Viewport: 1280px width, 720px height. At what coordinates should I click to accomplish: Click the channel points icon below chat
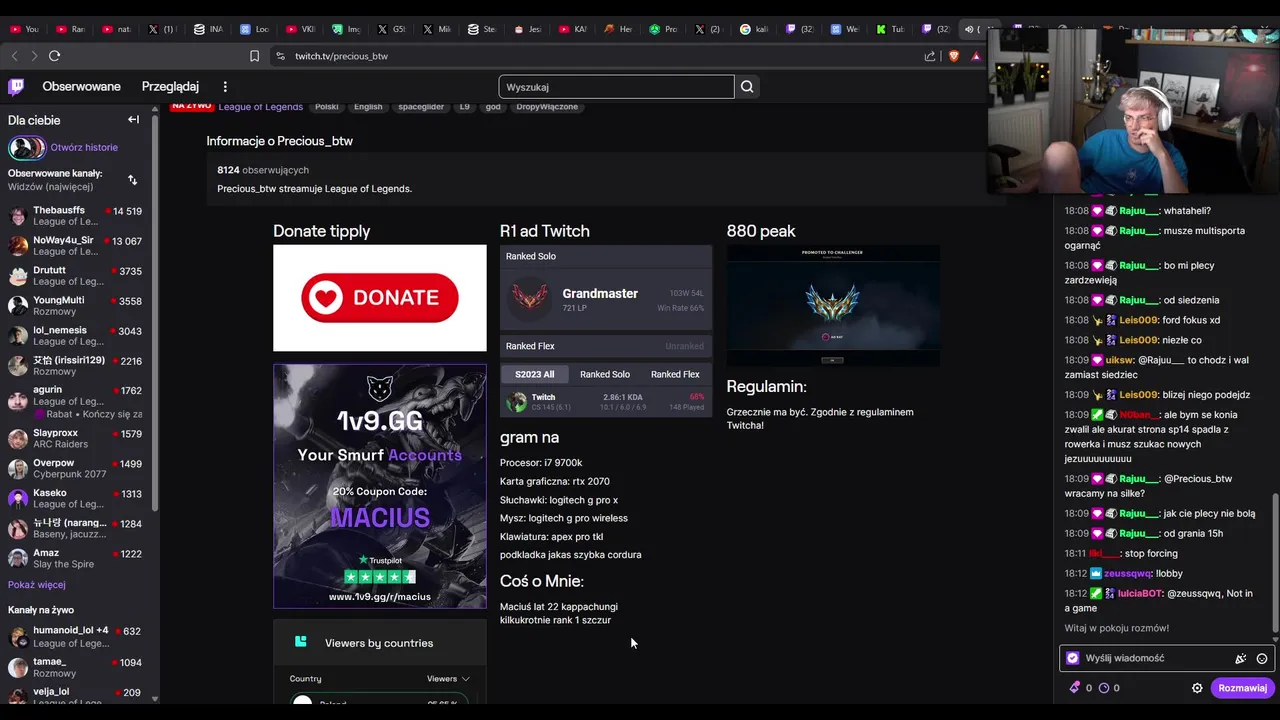point(1075,688)
